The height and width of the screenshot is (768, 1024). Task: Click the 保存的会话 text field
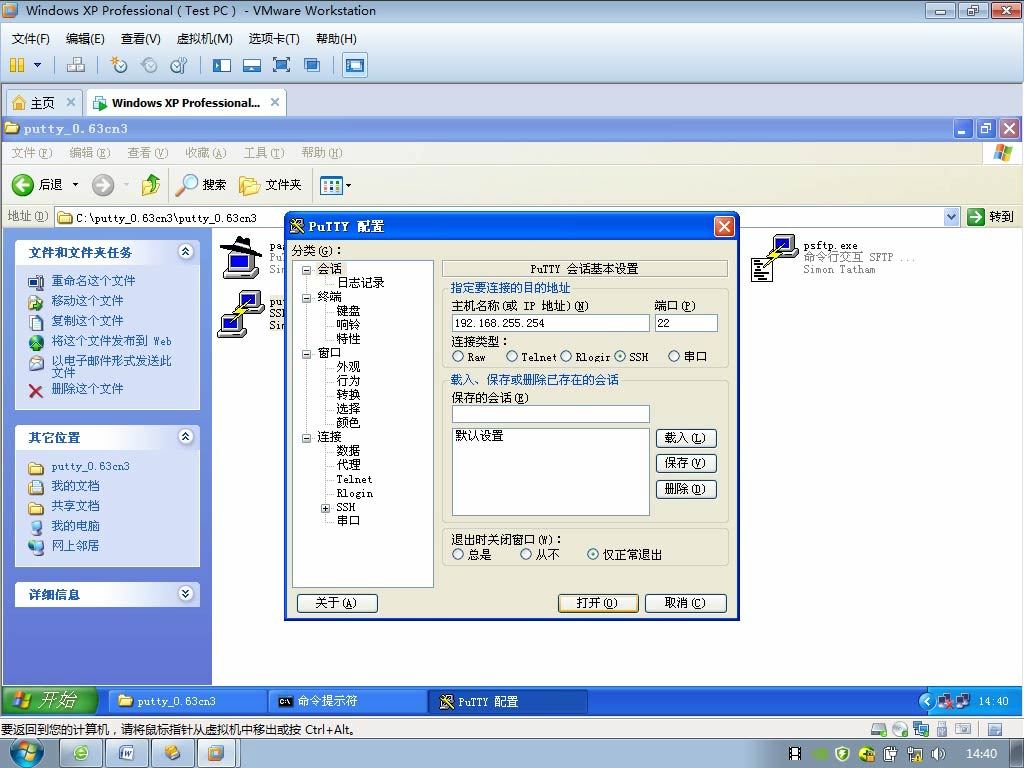tap(551, 413)
